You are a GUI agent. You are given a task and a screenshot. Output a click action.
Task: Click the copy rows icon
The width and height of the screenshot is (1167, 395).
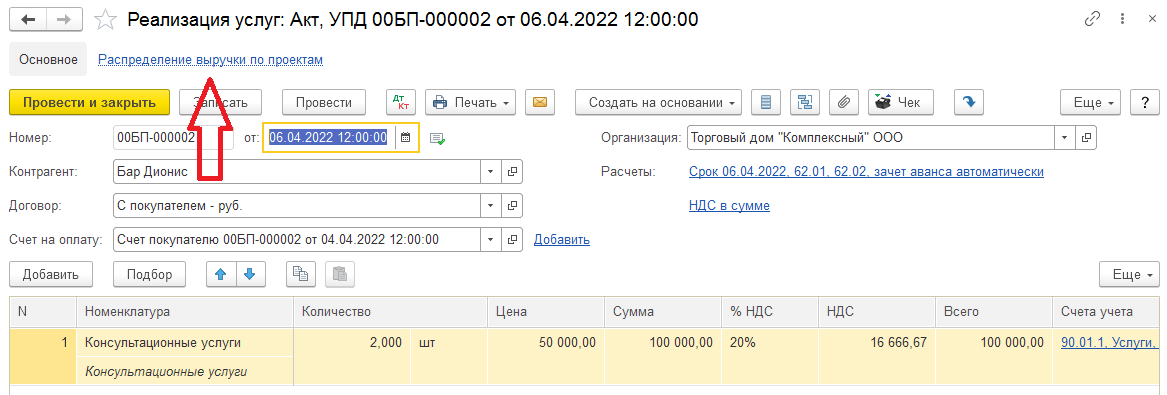tap(301, 274)
